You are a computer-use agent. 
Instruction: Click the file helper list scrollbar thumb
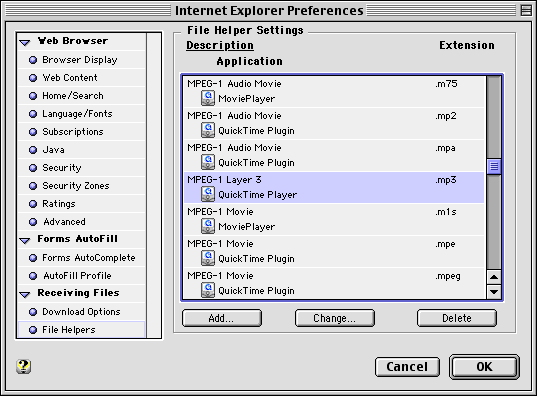pos(494,166)
